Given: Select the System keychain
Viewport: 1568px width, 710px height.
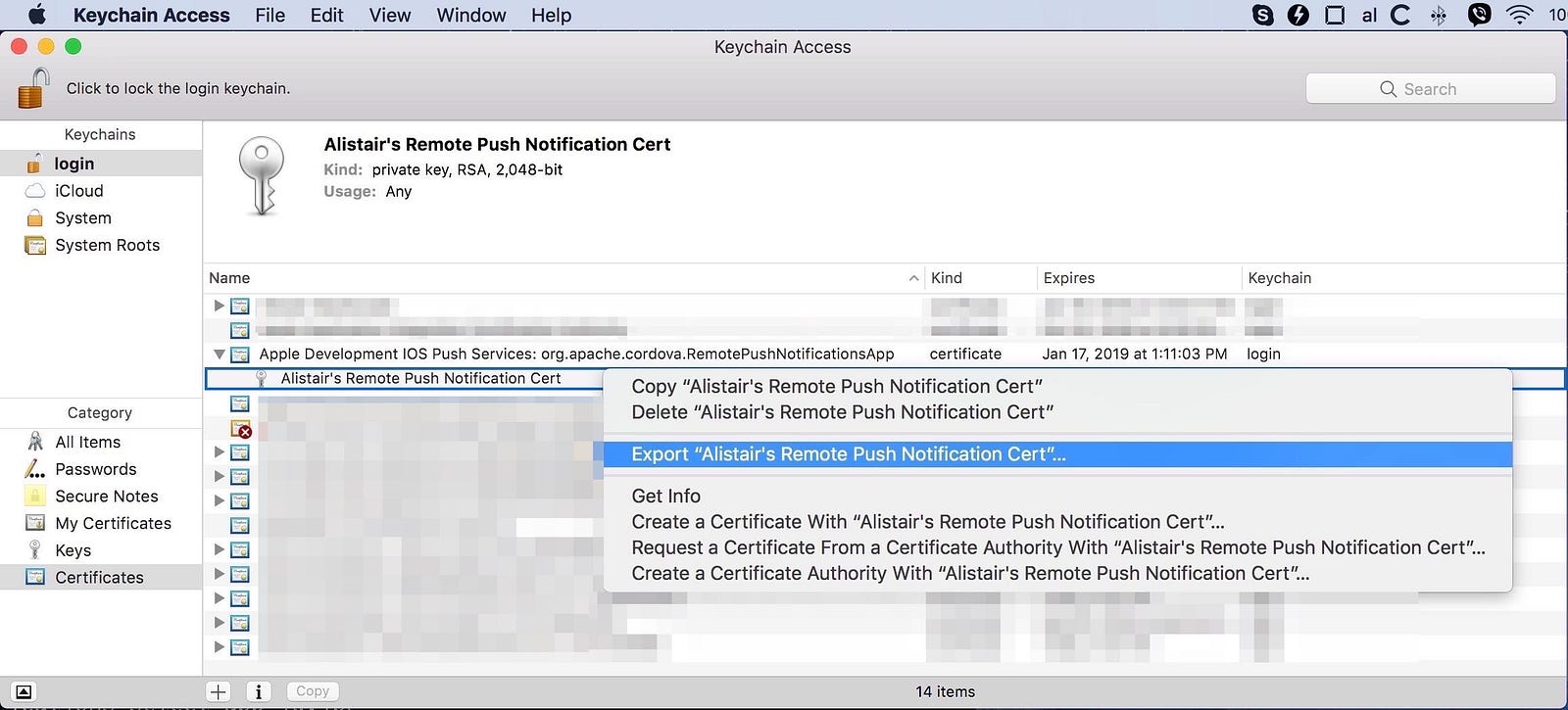Looking at the screenshot, I should (x=101, y=218).
